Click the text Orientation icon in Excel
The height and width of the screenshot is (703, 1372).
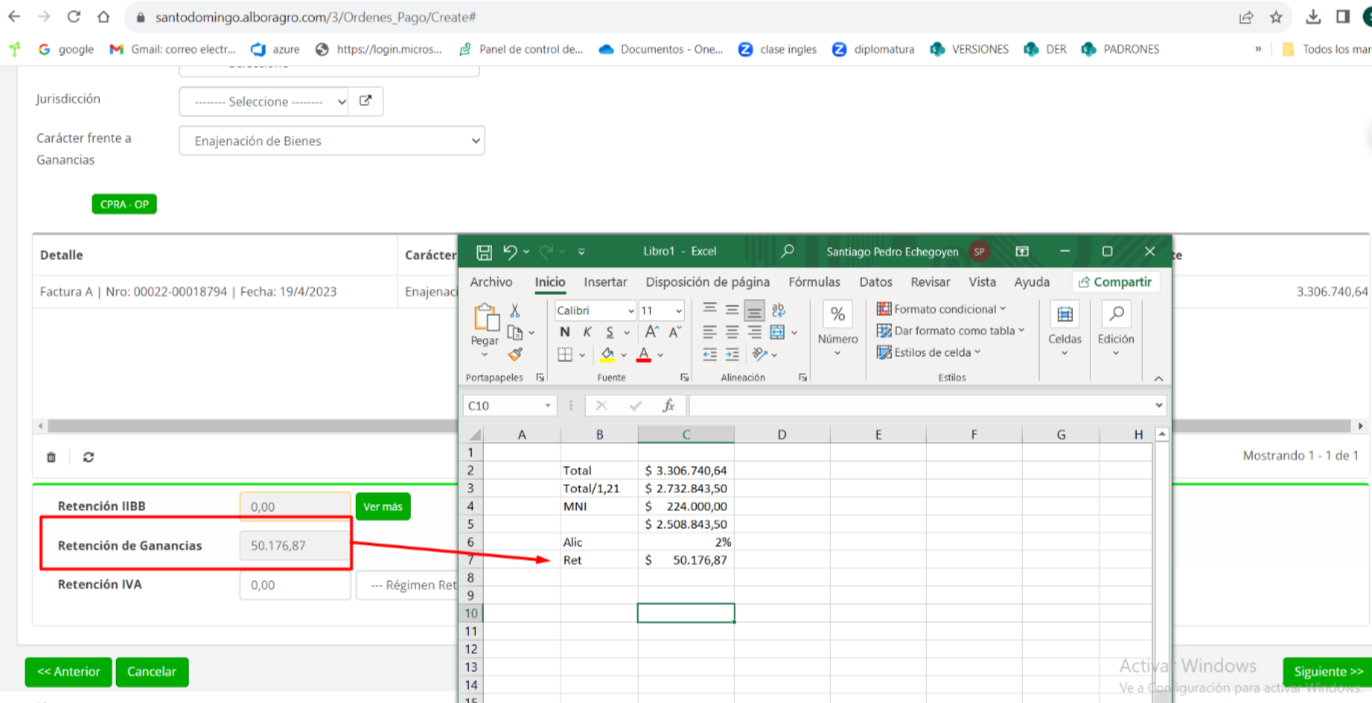[x=759, y=354]
